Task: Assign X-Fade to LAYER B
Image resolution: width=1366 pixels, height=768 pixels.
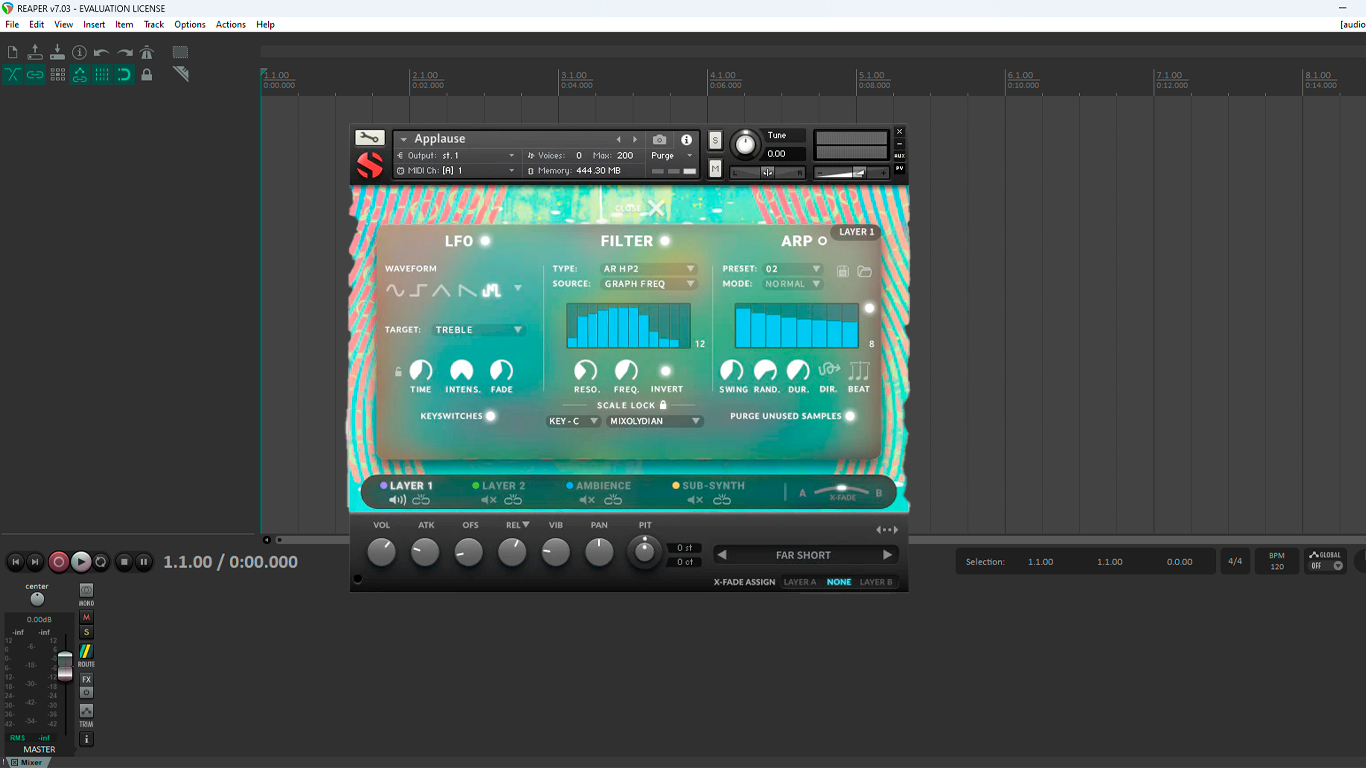Action: point(877,582)
